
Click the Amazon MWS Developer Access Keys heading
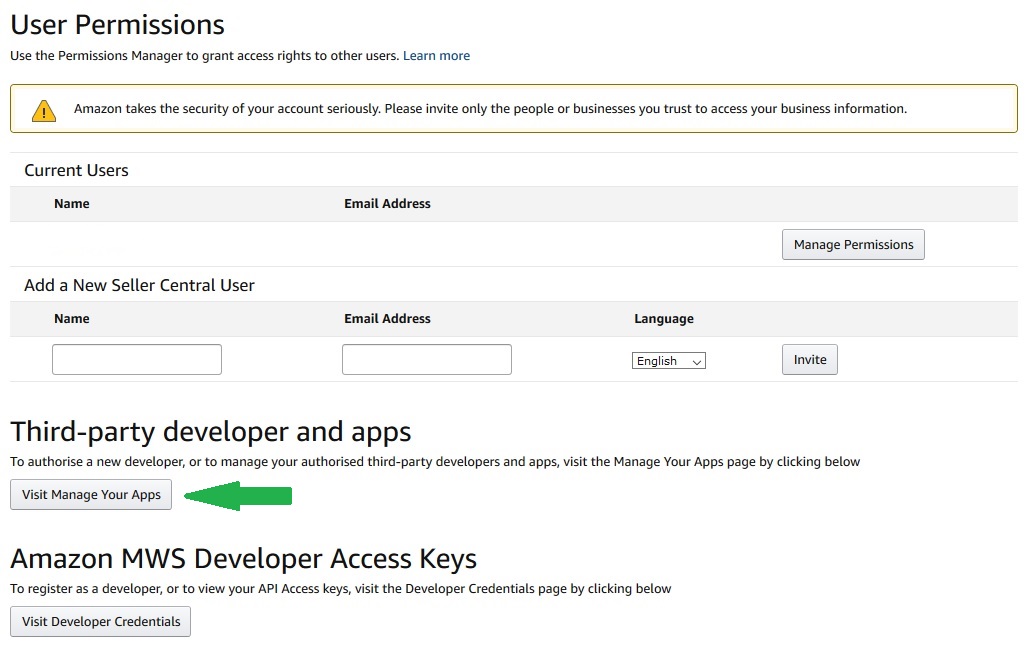pos(244,558)
